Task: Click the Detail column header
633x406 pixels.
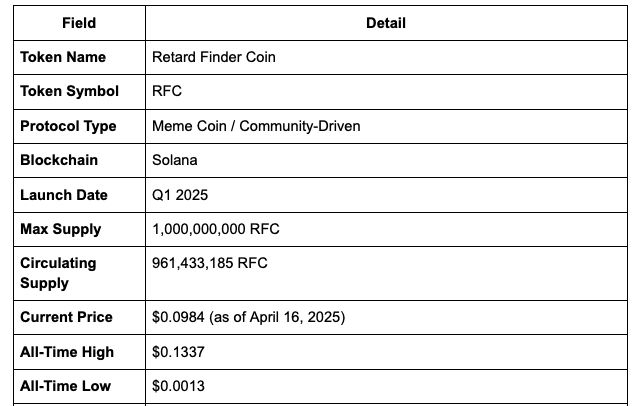Action: 386,23
